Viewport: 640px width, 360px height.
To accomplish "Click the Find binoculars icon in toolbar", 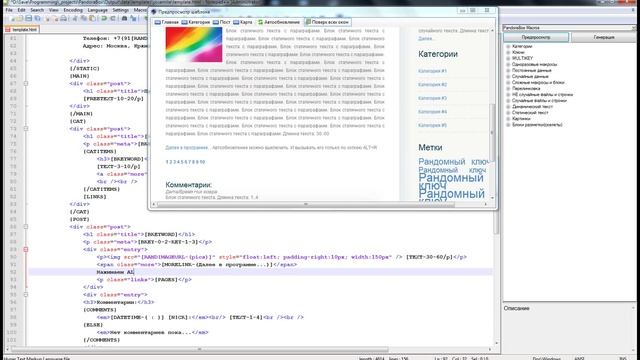I will tap(124, 18).
